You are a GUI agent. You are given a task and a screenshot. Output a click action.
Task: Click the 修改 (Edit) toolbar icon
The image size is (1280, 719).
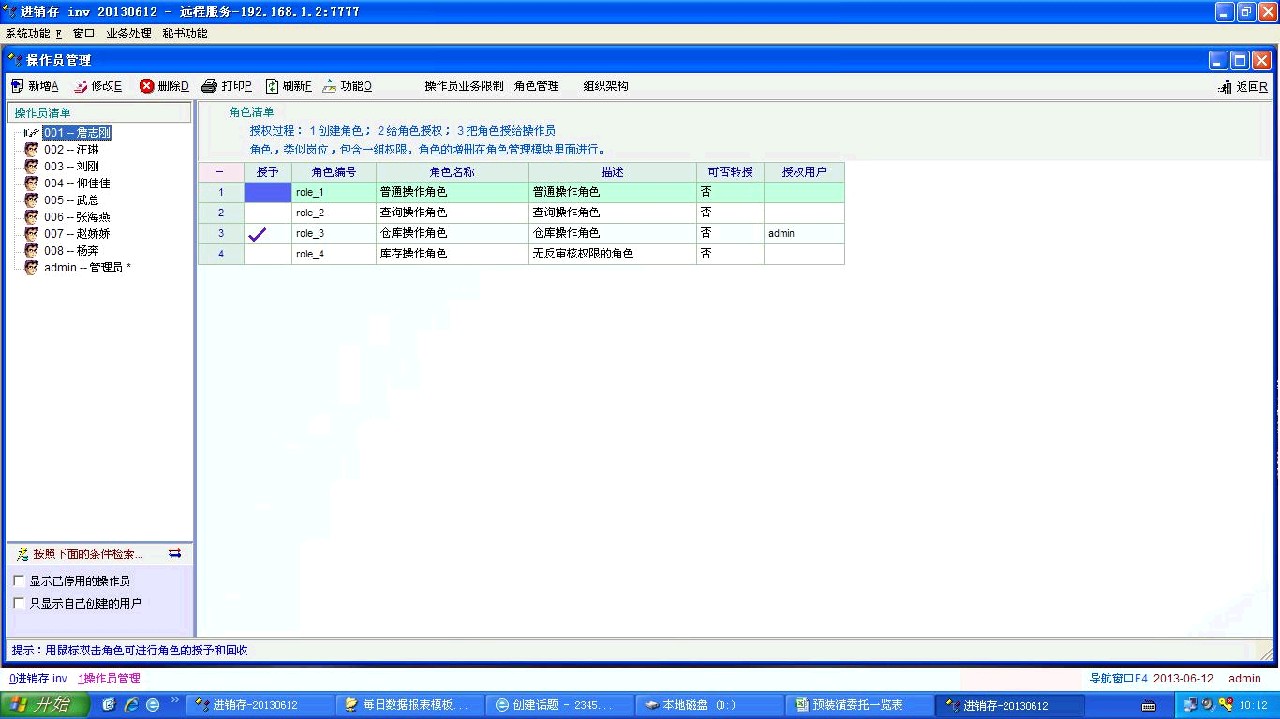coord(81,86)
